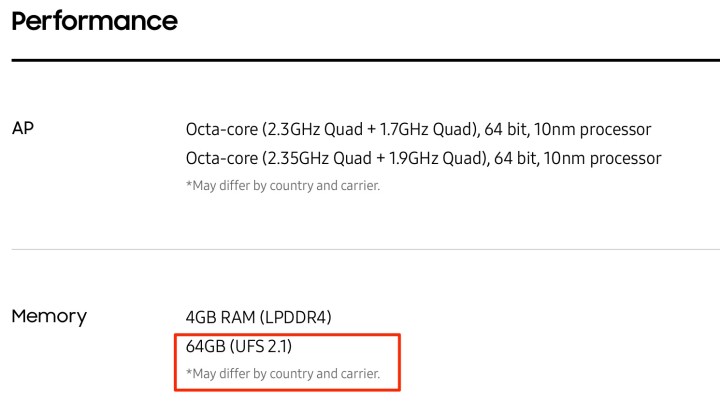Click the disclaimer note under AP specs
Screen dimensions: 720x410
click(283, 185)
